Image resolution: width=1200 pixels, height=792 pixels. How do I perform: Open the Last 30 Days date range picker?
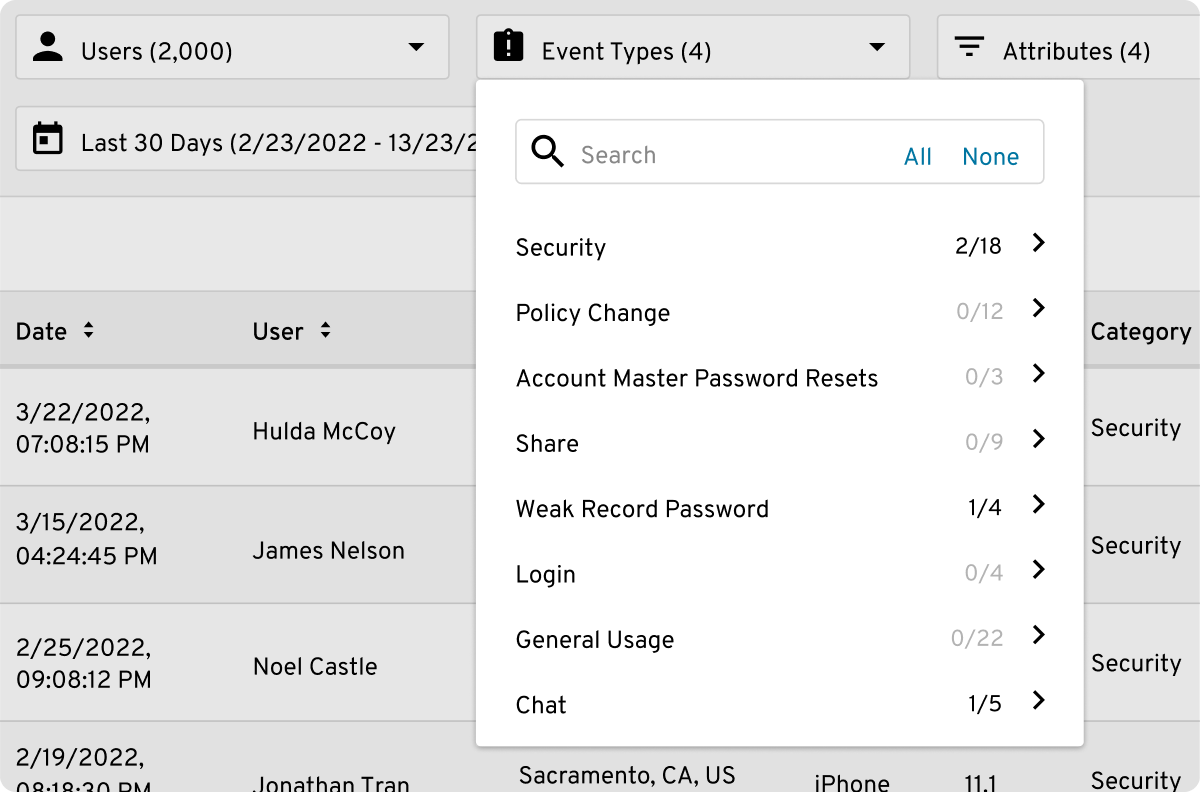coord(247,139)
